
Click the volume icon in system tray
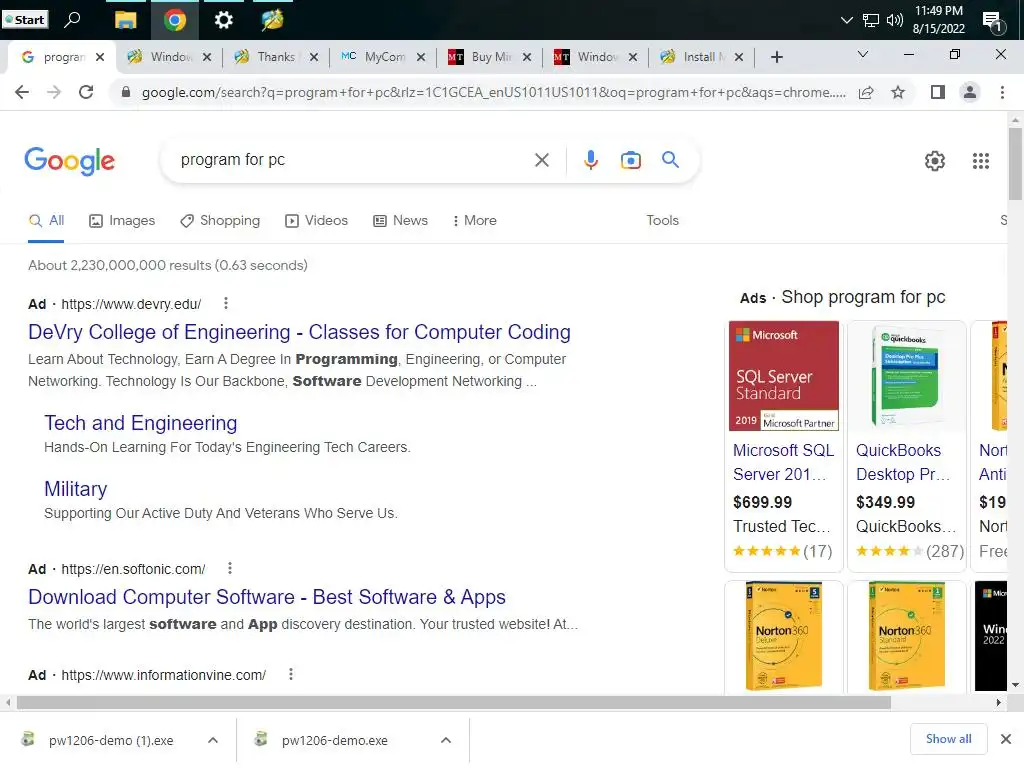(x=895, y=20)
